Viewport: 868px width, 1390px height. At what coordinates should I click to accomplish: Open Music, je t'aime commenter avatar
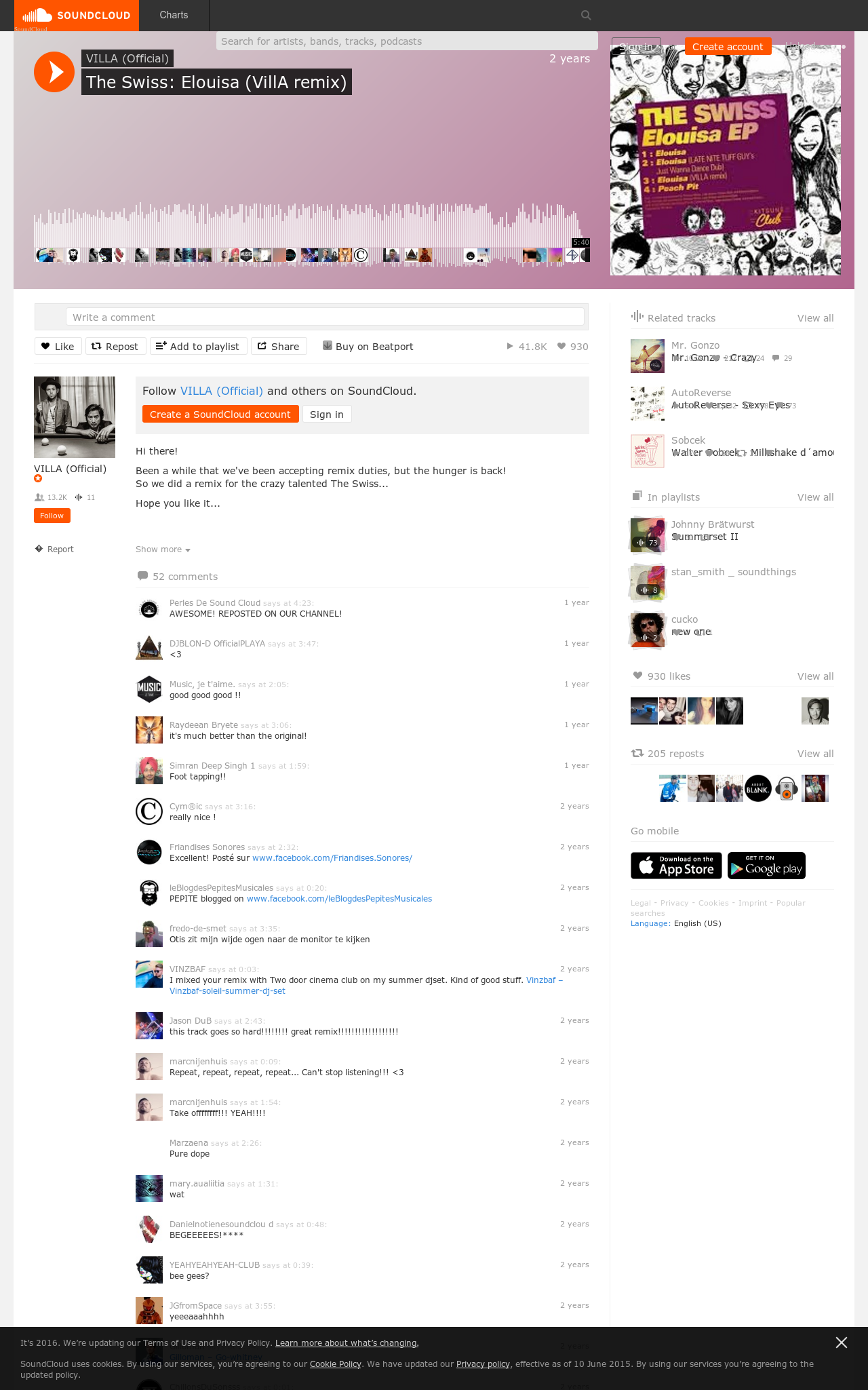tap(149, 690)
